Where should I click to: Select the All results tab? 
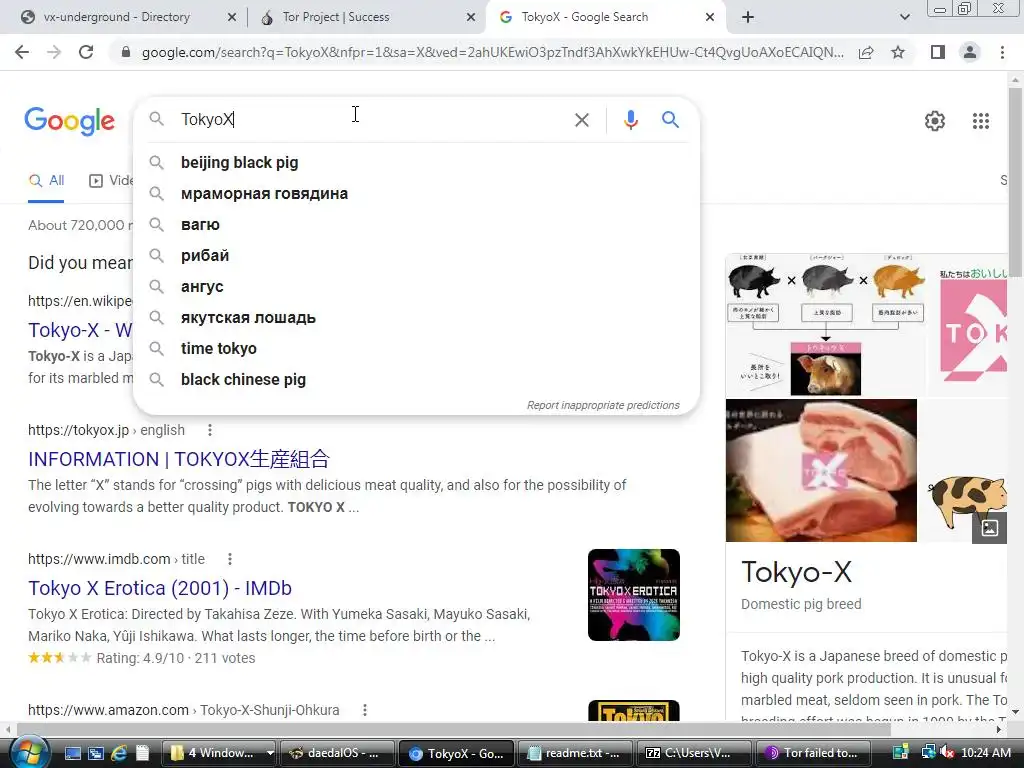pos(46,181)
